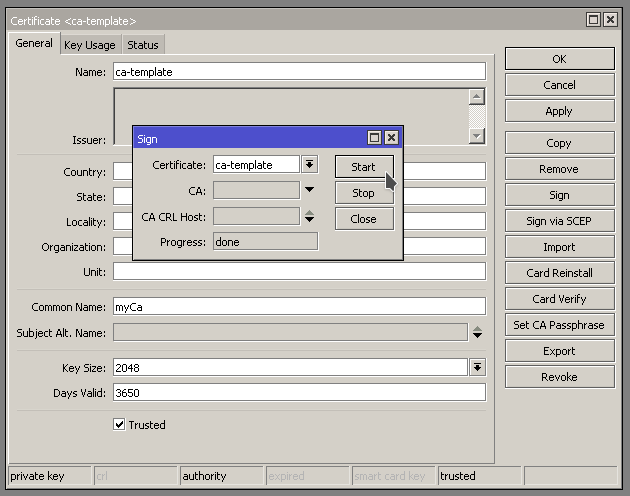Viewport: 630px width, 496px height.
Task: Uncheck the Trusted checkbox
Action: [120, 425]
